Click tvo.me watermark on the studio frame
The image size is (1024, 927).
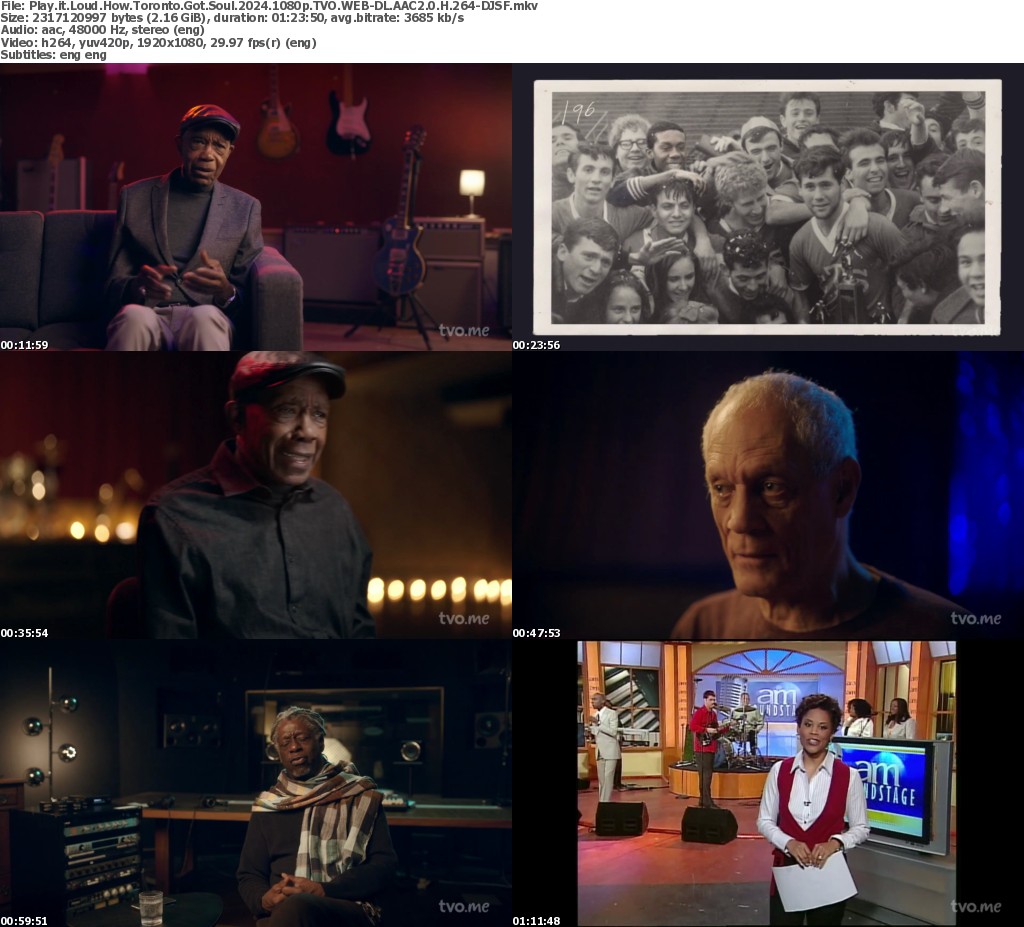pos(464,907)
